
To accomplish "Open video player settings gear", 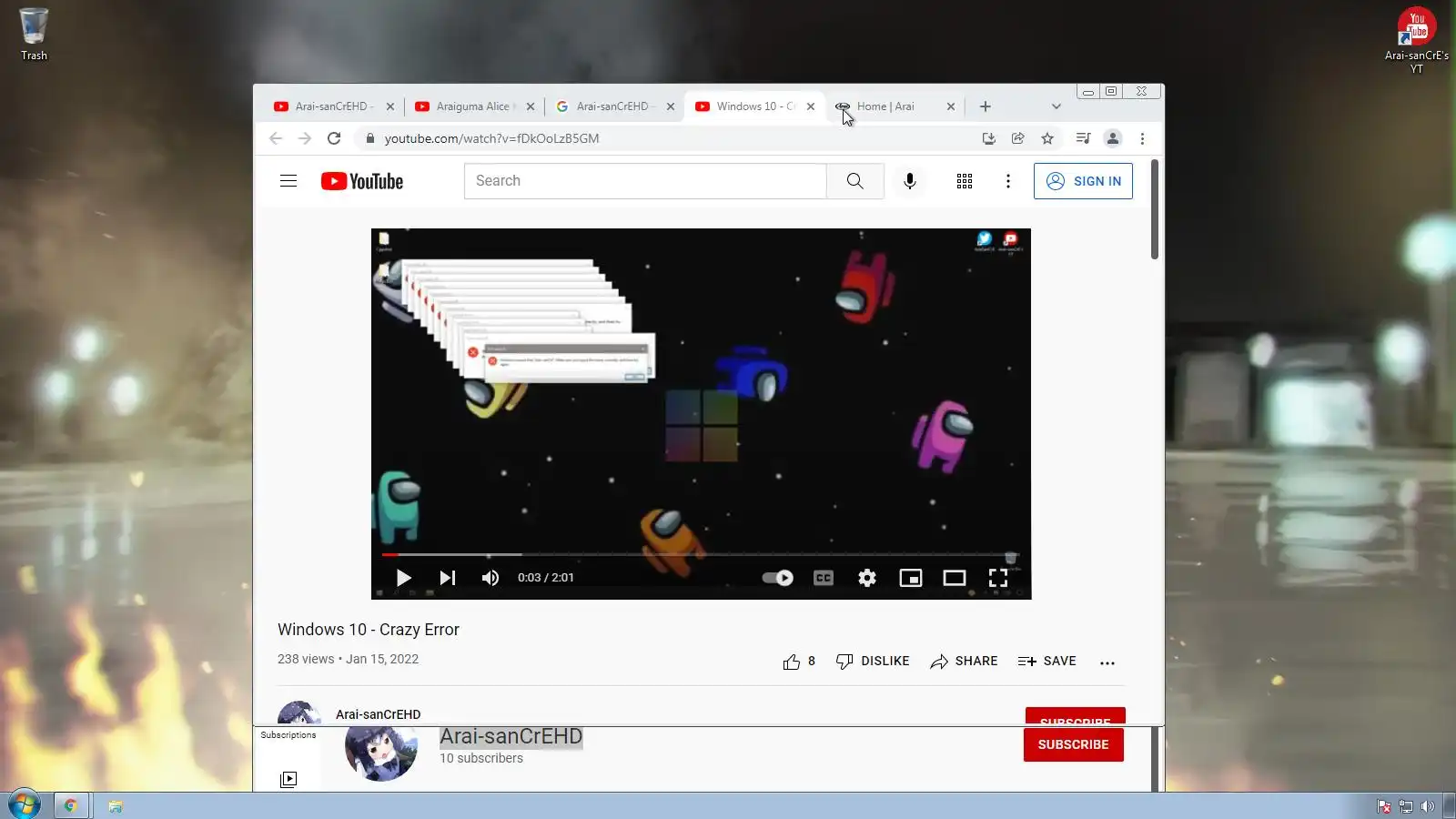I will [867, 578].
